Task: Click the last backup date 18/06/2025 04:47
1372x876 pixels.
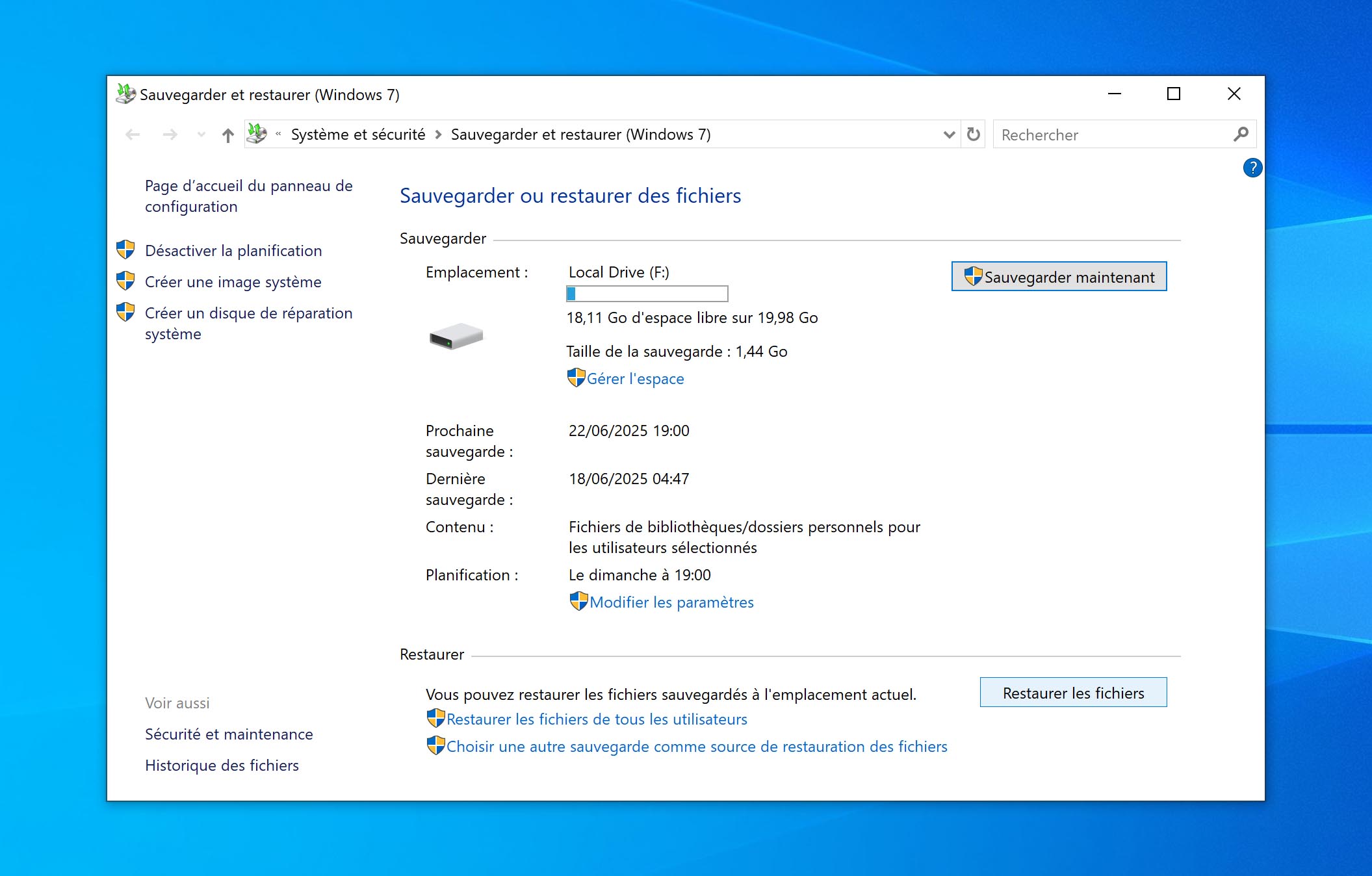Action: click(x=629, y=479)
